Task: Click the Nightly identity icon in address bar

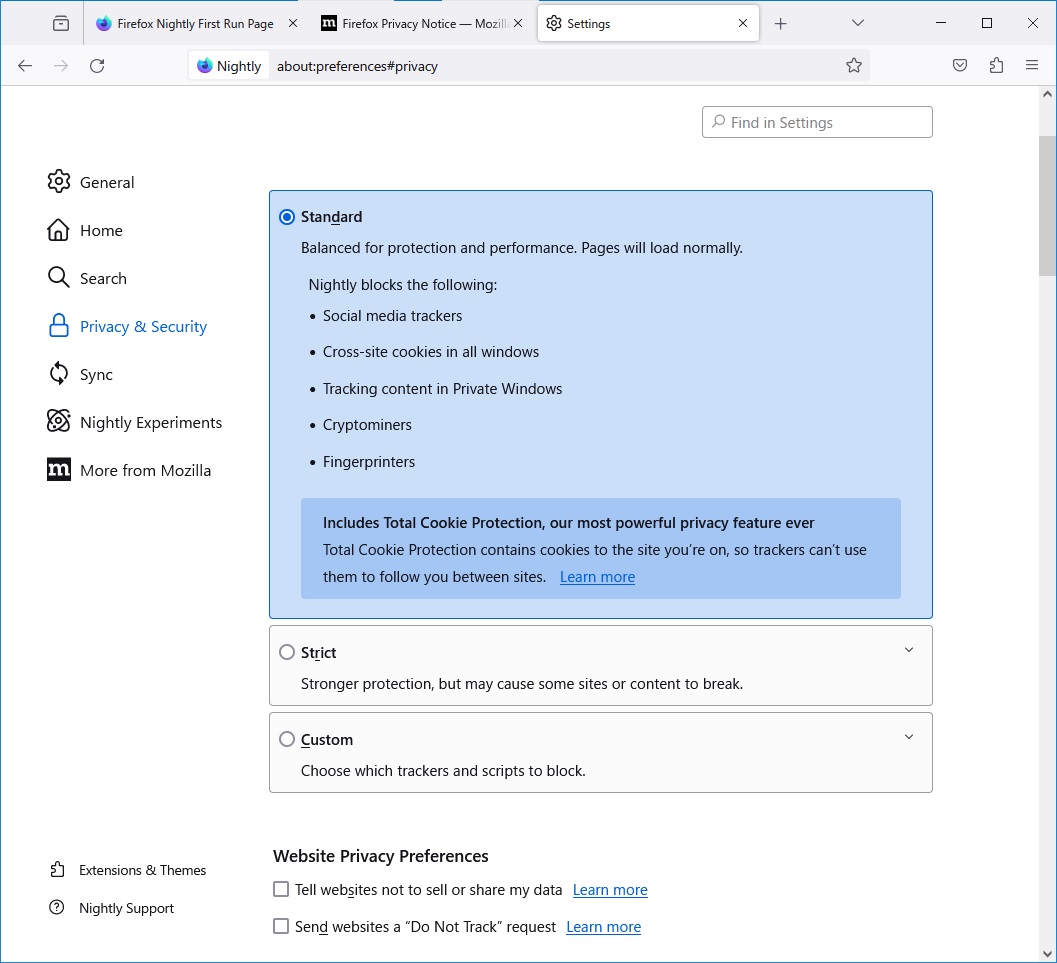Action: coord(229,65)
